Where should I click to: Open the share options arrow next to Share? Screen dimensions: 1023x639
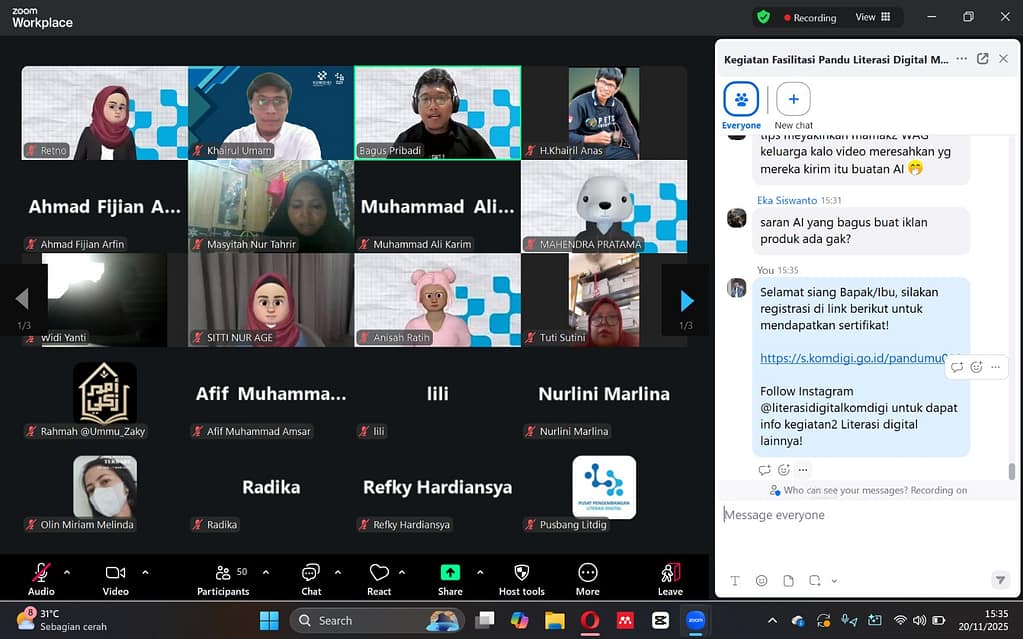tap(480, 573)
